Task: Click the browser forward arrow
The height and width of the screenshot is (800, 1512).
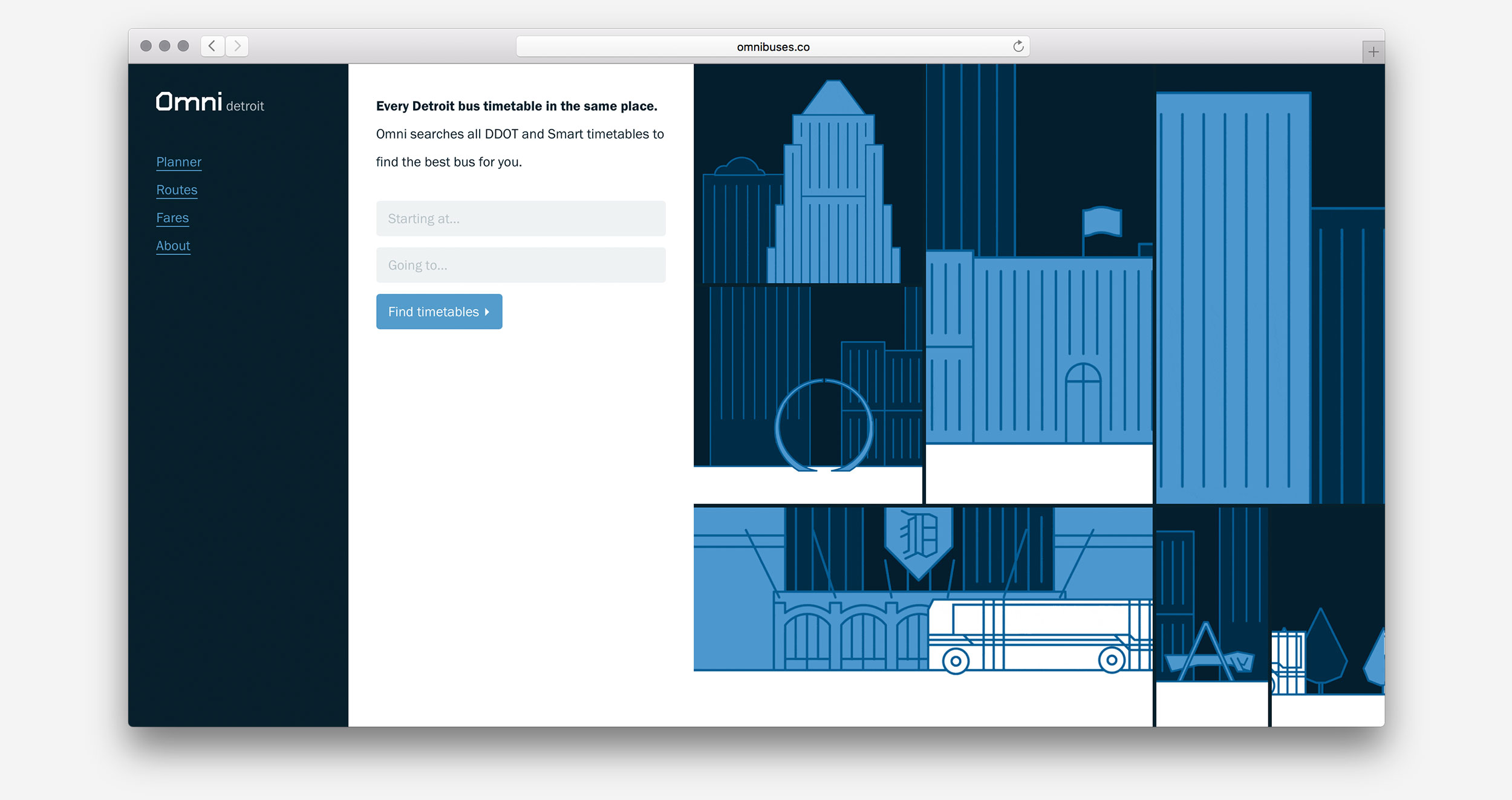Action: (236, 45)
